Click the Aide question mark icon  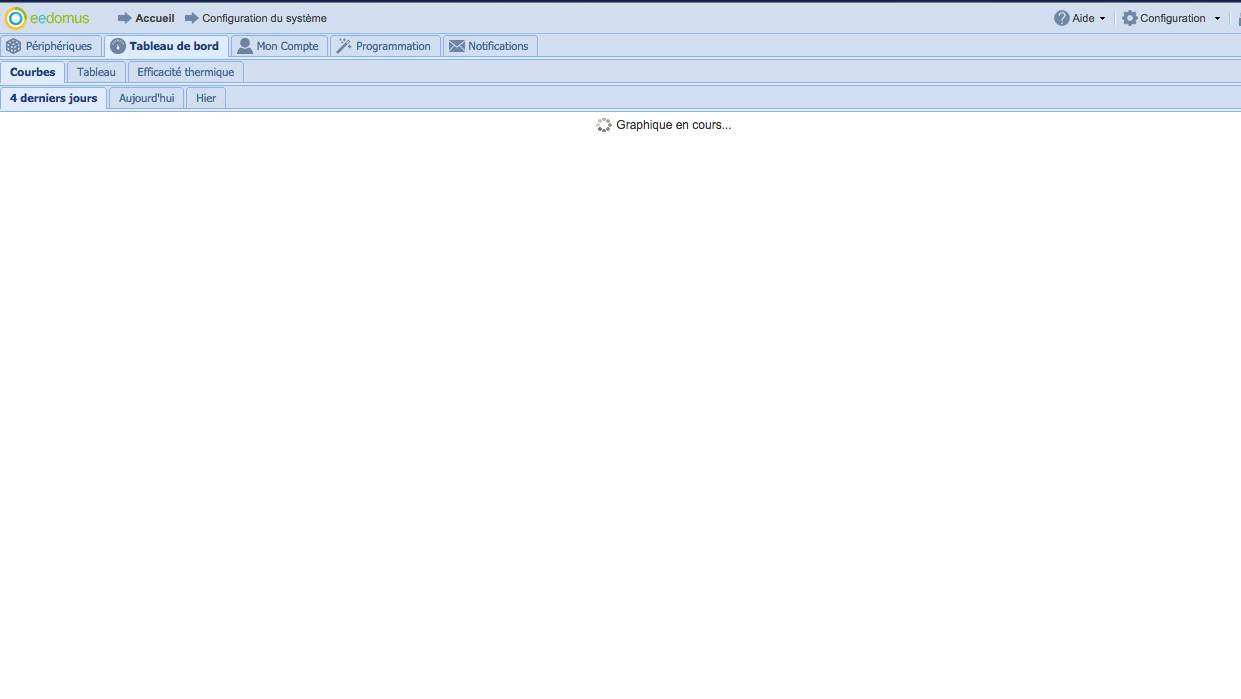(1061, 18)
